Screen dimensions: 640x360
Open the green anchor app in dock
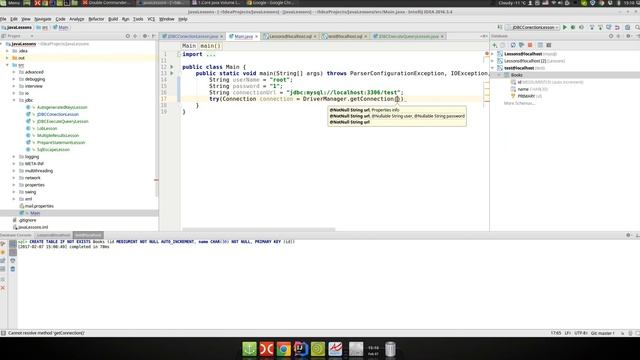point(249,349)
